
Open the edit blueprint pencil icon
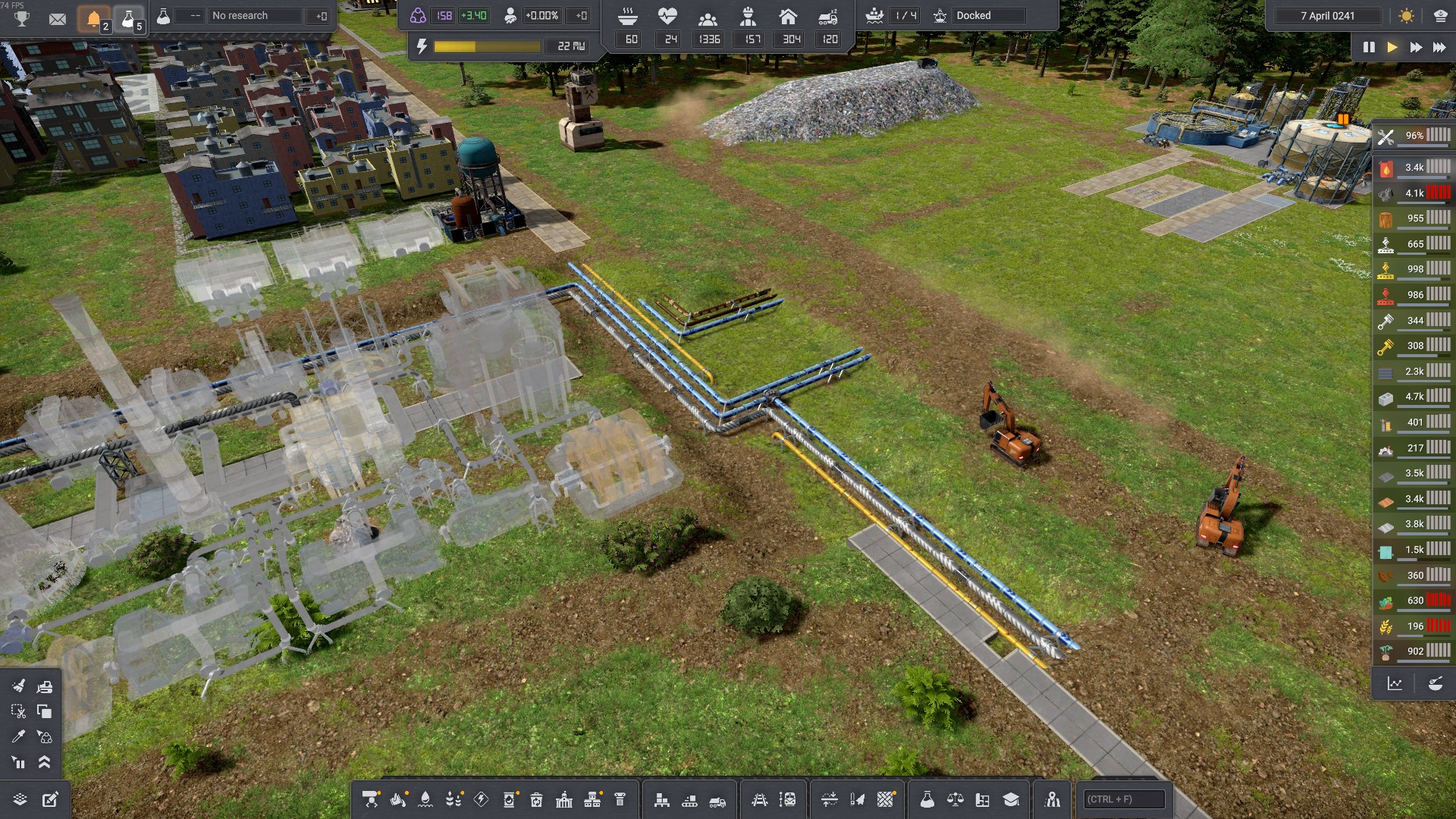tap(50, 800)
